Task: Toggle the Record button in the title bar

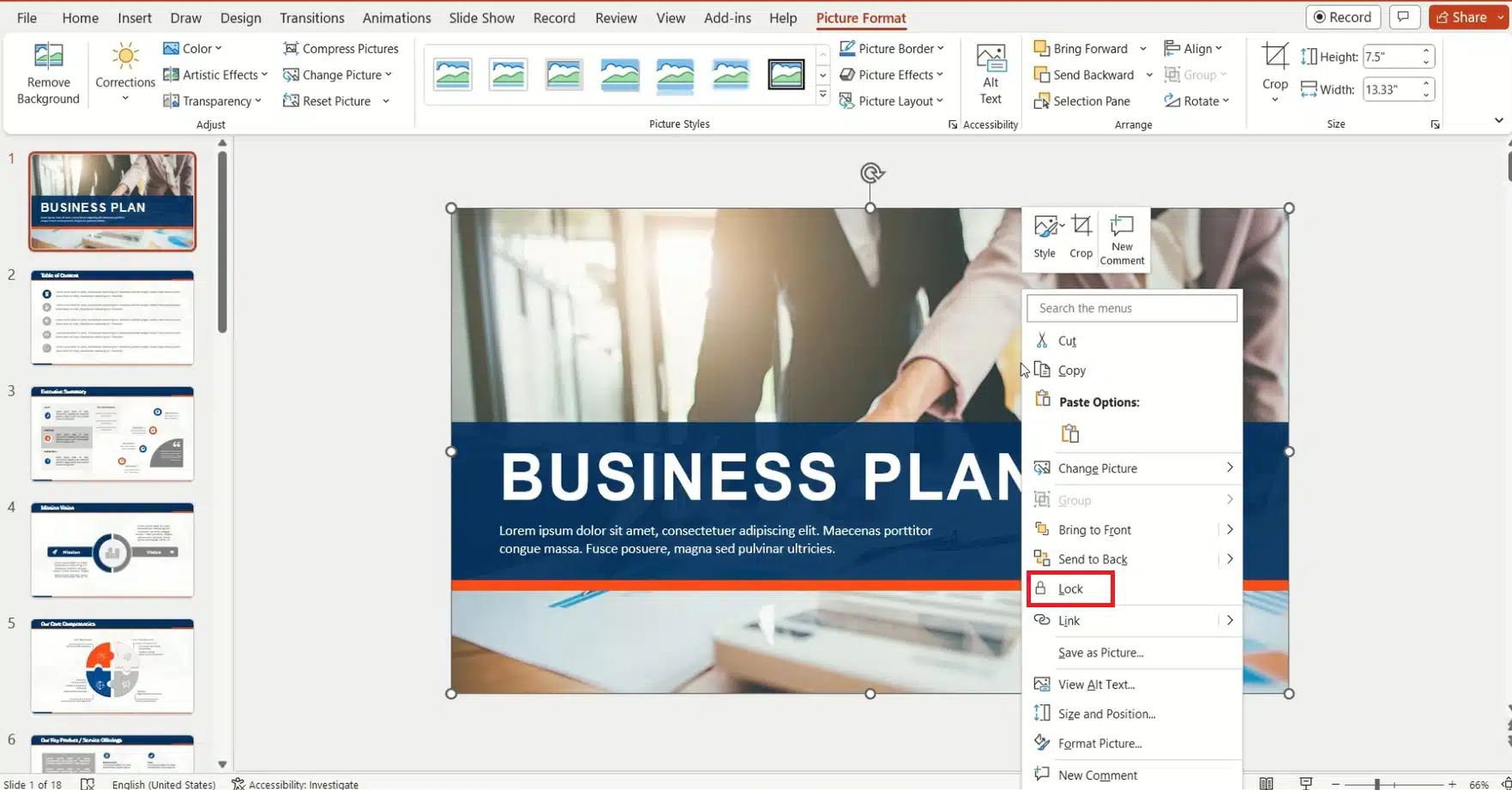Action: pyautogui.click(x=1343, y=17)
